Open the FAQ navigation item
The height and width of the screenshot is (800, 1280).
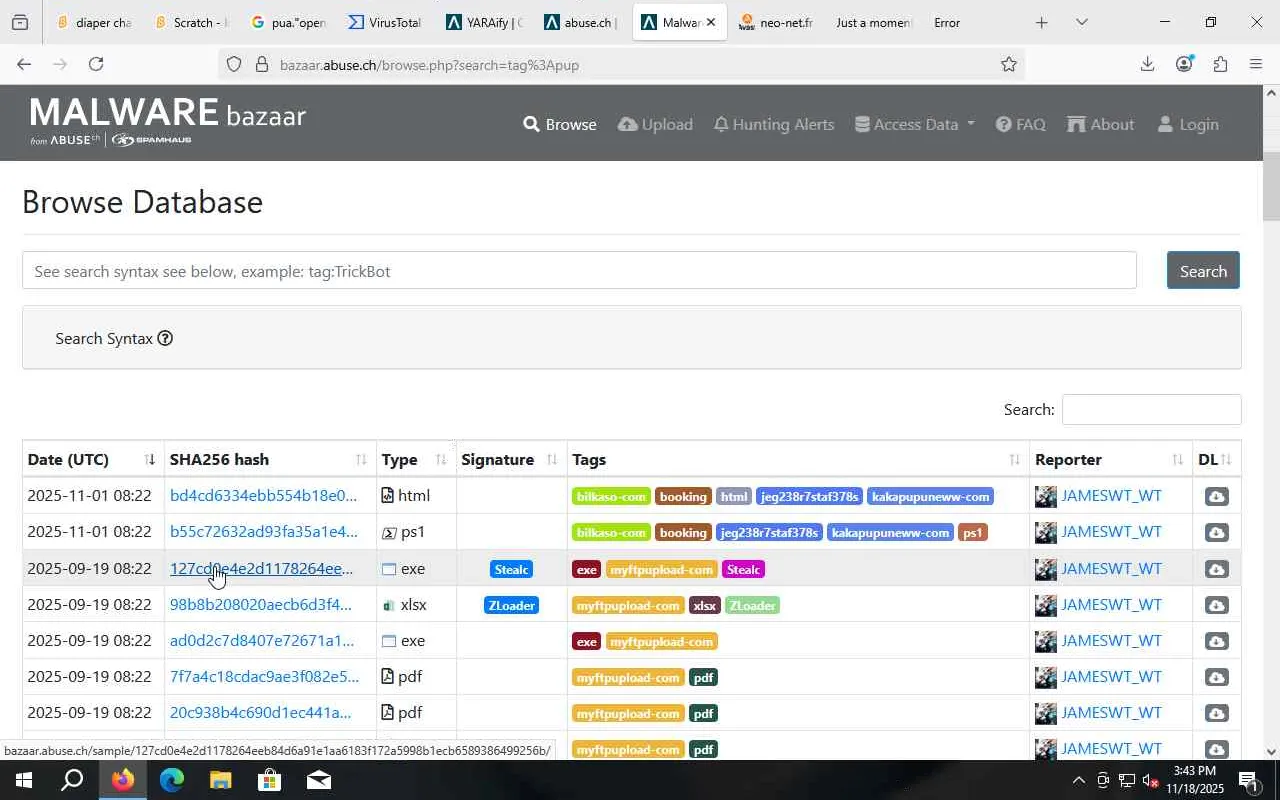(1021, 124)
